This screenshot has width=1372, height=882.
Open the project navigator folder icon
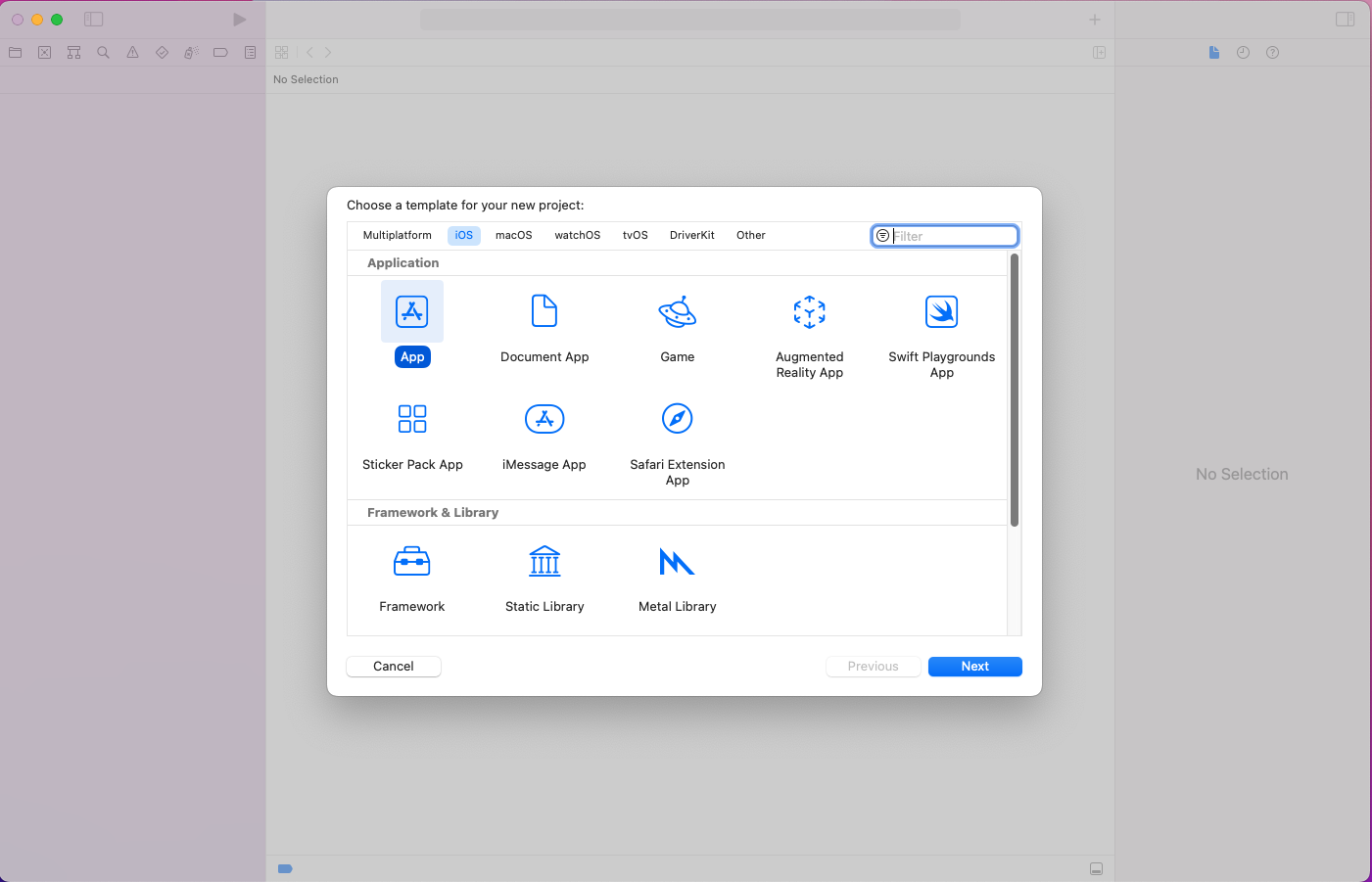[16, 53]
